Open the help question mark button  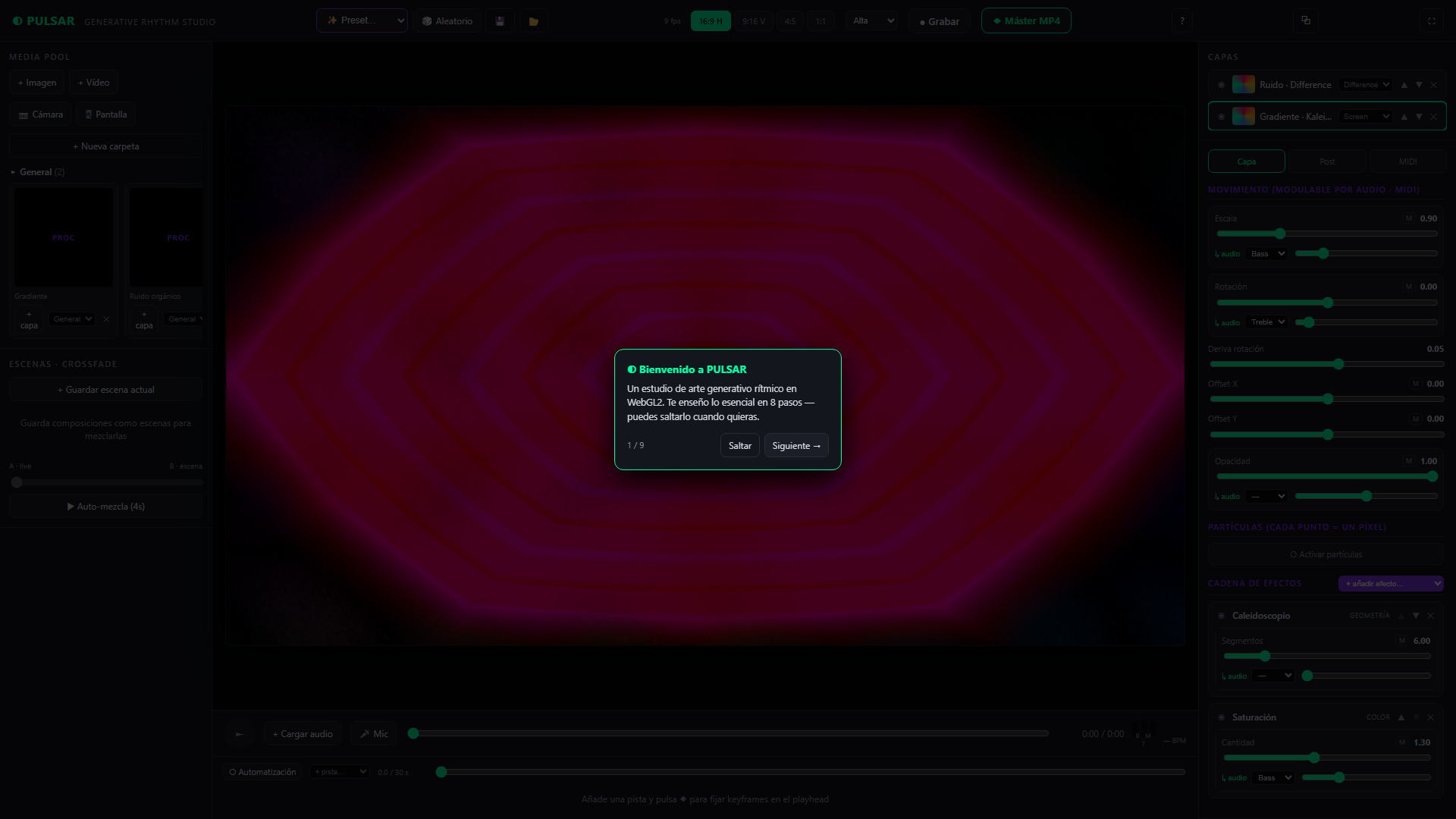1182,21
